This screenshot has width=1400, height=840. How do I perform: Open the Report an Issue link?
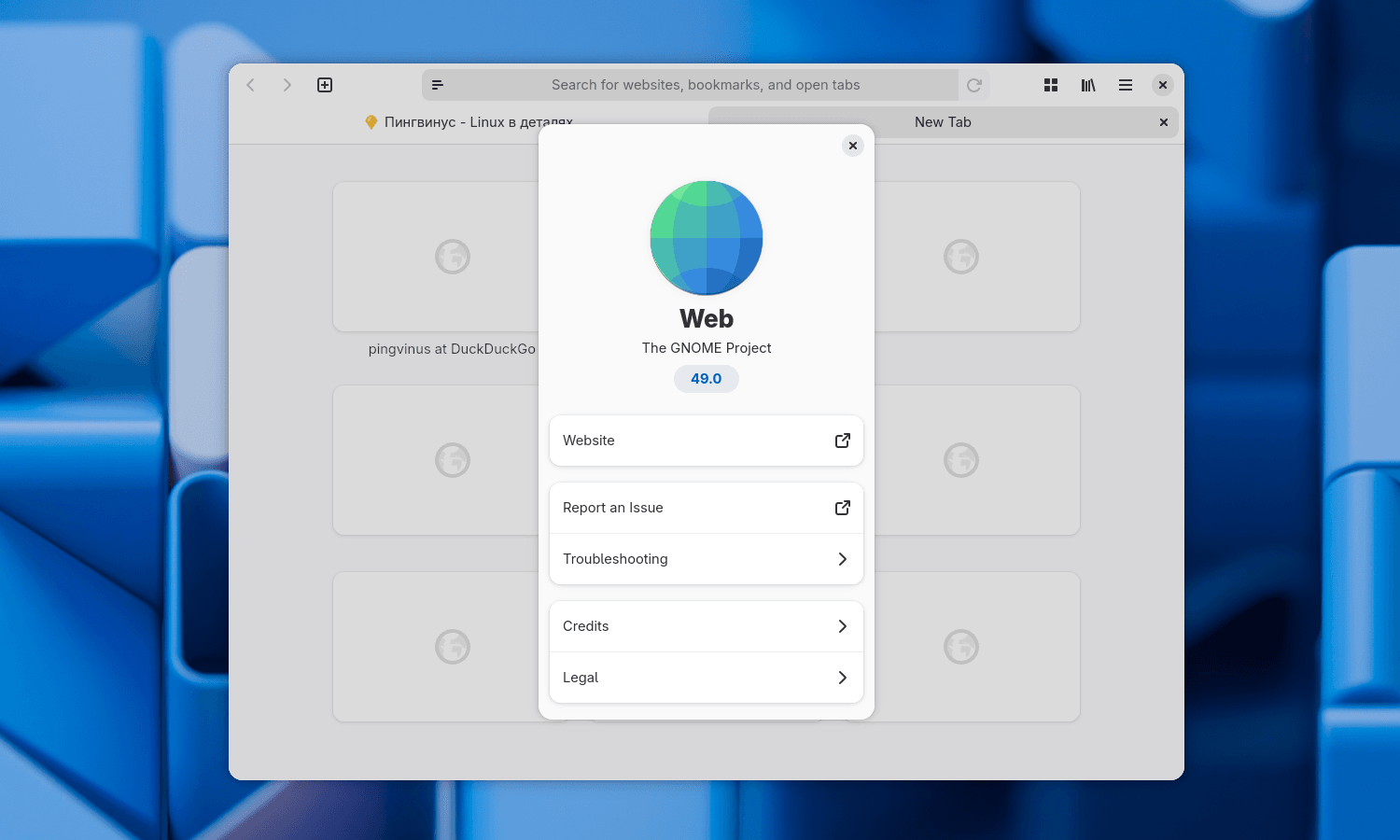706,508
